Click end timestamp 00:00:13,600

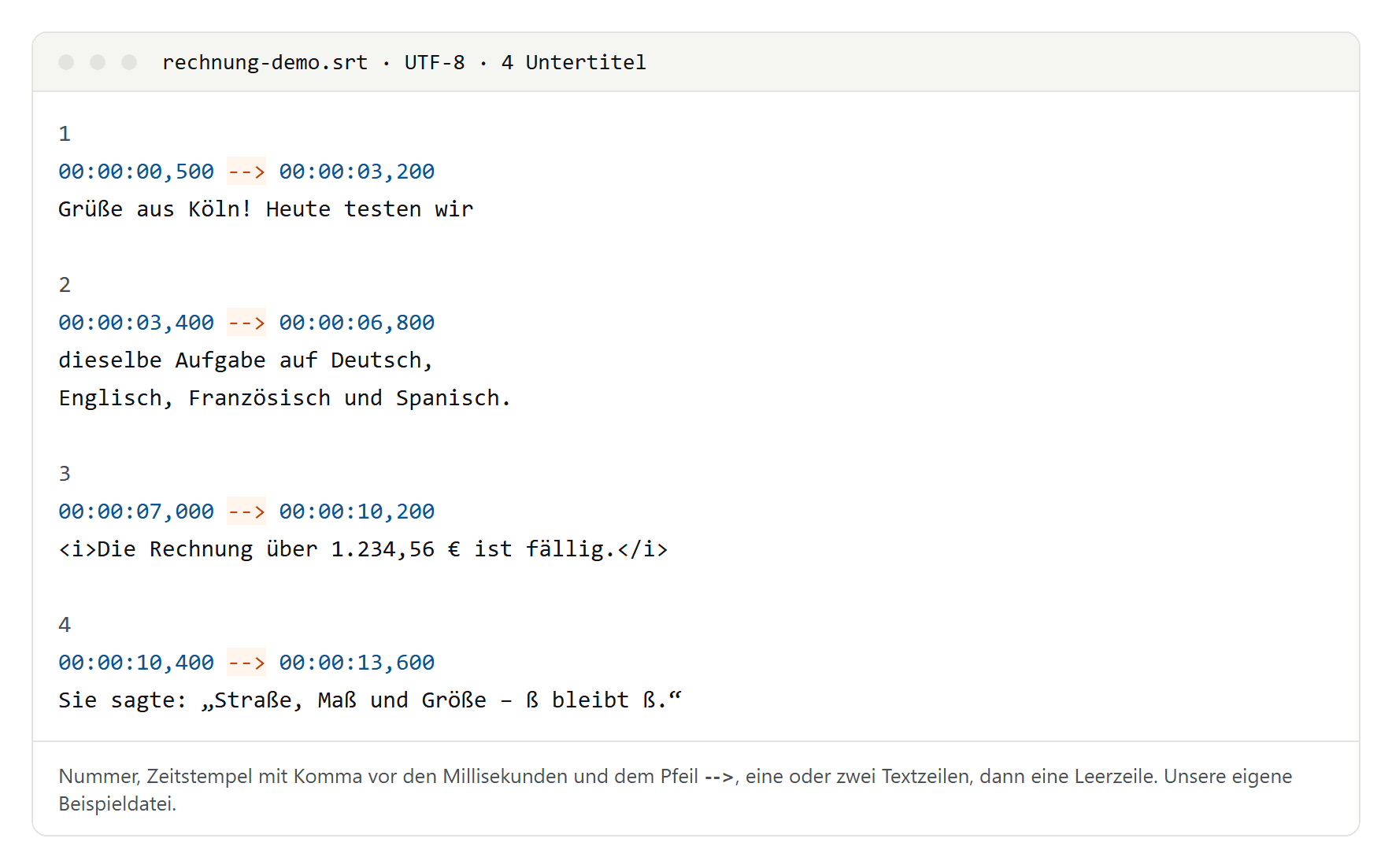(357, 663)
